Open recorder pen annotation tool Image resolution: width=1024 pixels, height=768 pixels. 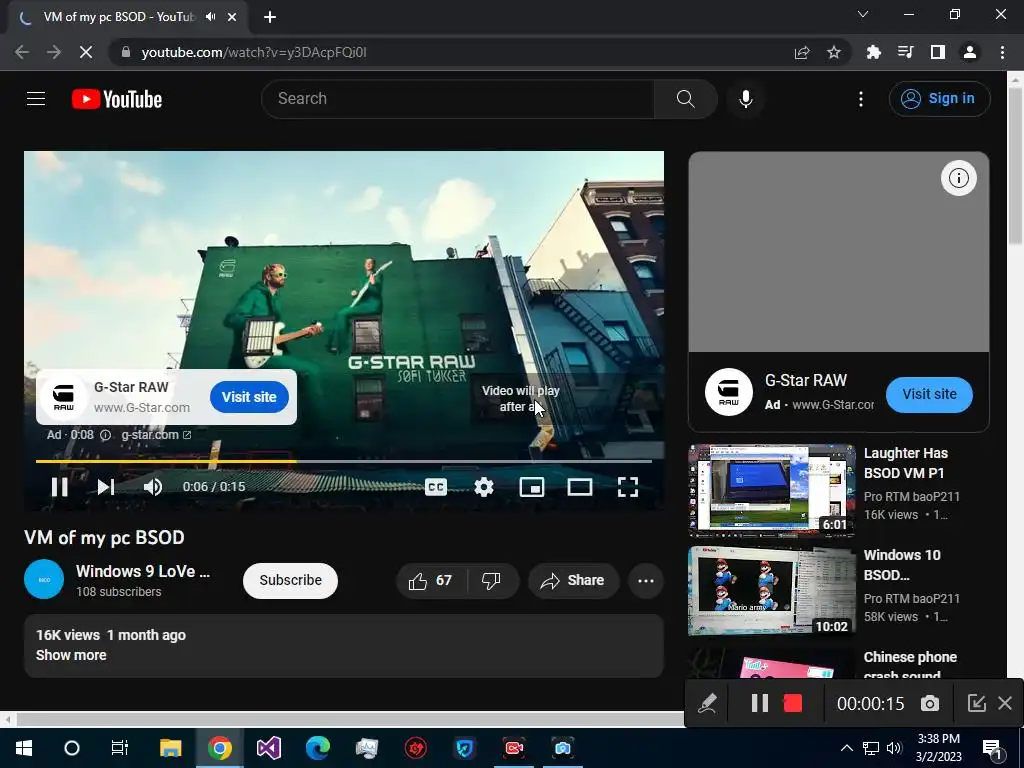707,703
